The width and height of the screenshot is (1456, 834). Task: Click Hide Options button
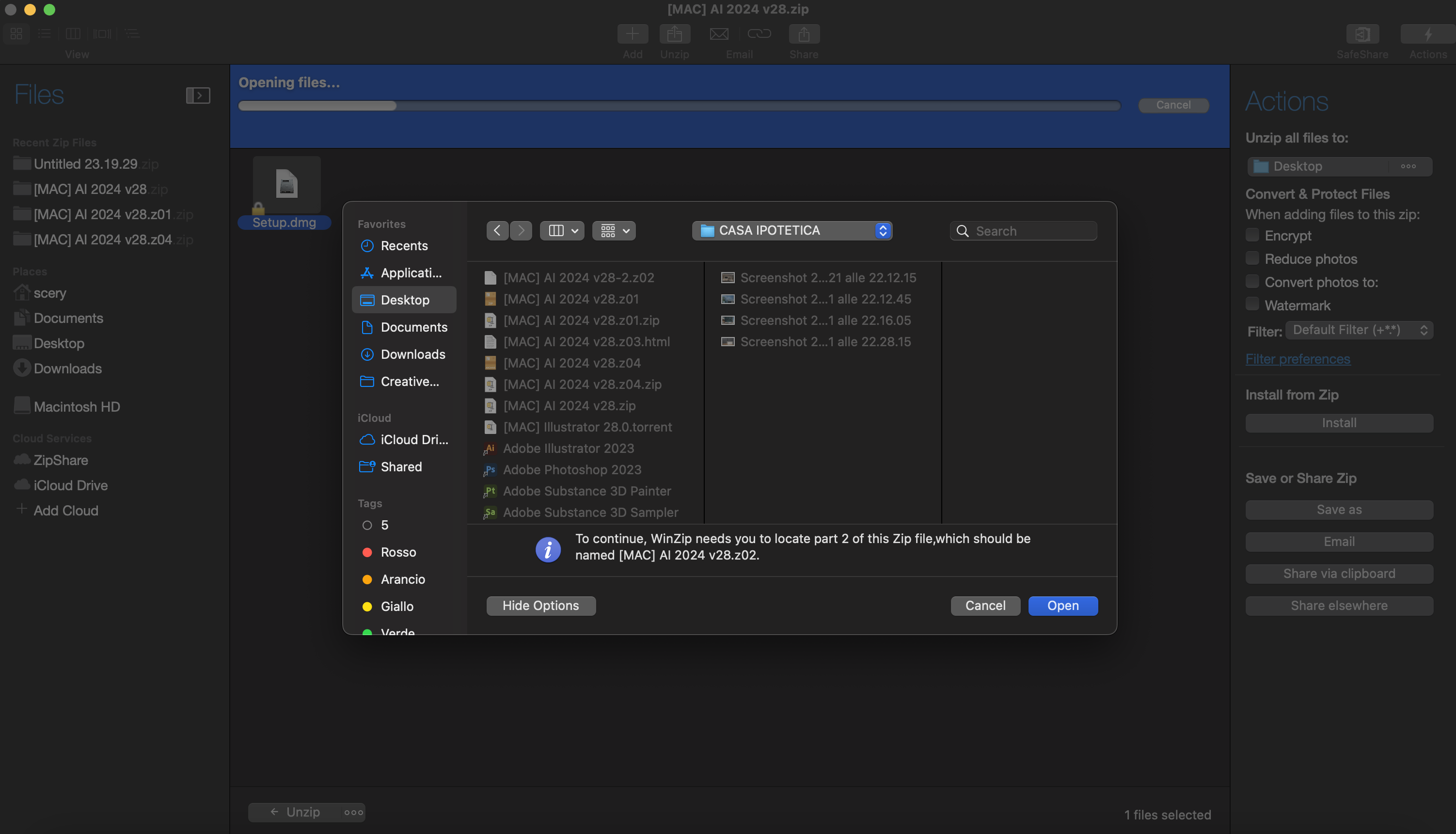click(540, 606)
